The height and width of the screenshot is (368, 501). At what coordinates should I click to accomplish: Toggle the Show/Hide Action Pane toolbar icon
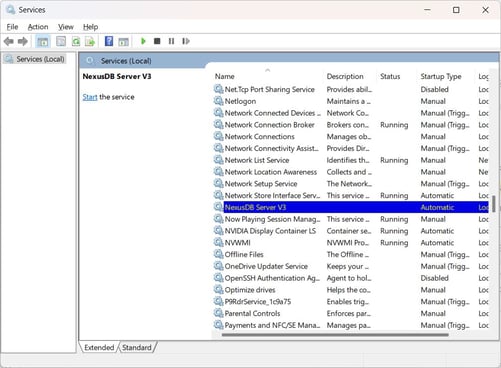tap(123, 42)
